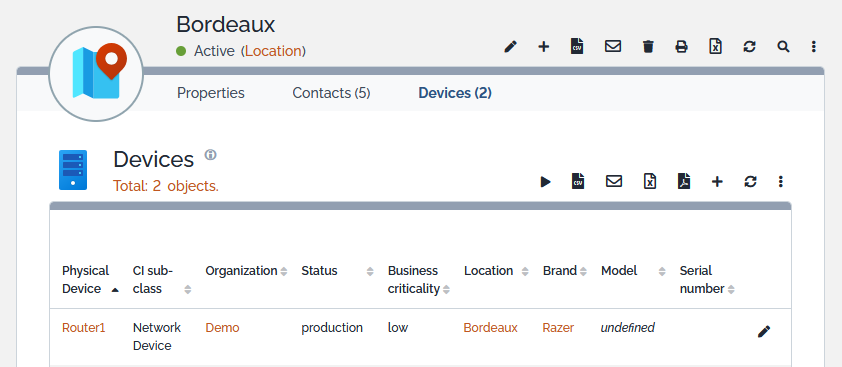Sort by Brand column
Image resolution: width=842 pixels, height=367 pixels.
click(565, 271)
